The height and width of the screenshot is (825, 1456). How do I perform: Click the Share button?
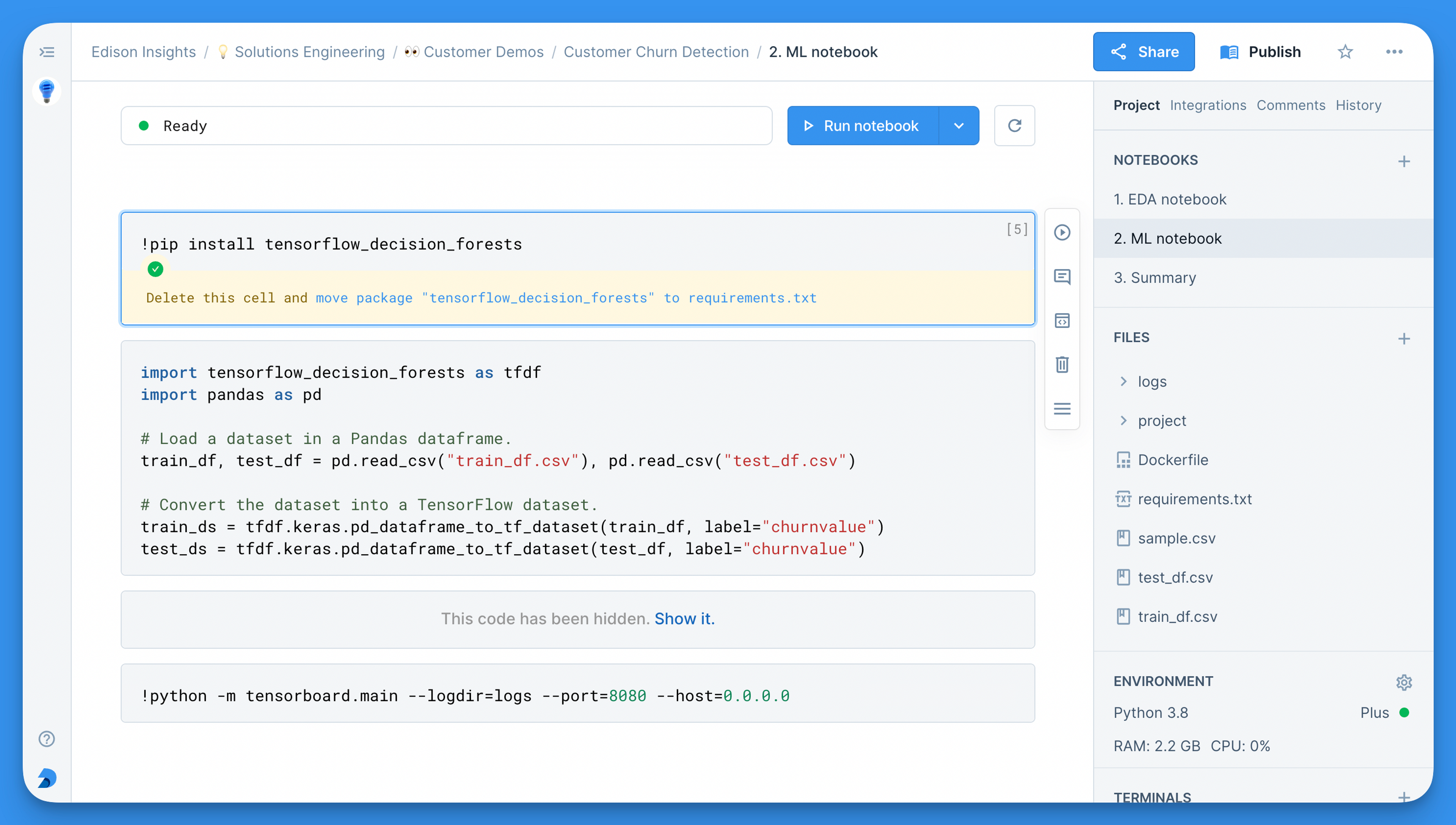pos(1143,52)
